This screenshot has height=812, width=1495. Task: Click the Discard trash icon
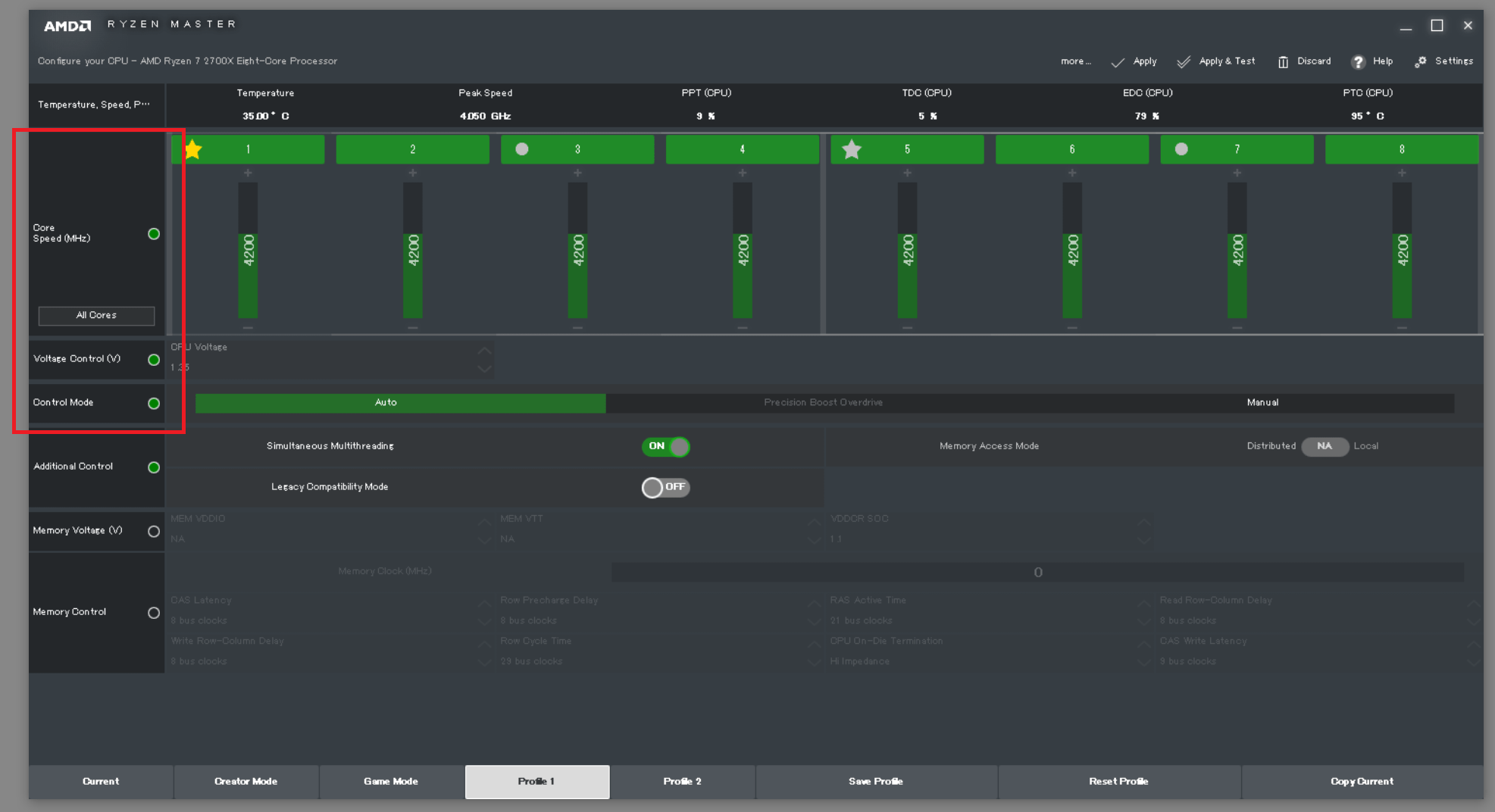[x=1283, y=62]
